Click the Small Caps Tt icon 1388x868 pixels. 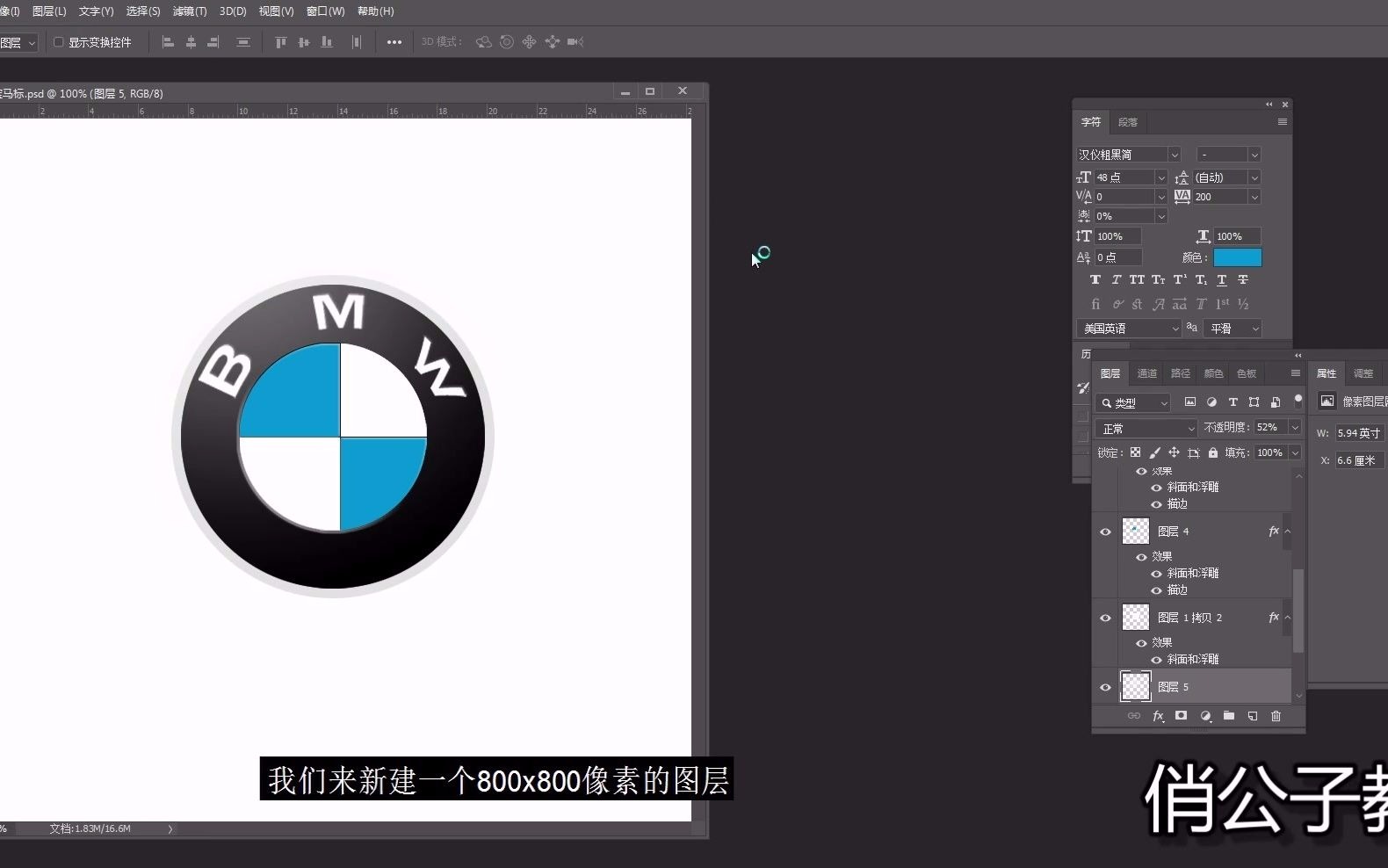(1159, 280)
